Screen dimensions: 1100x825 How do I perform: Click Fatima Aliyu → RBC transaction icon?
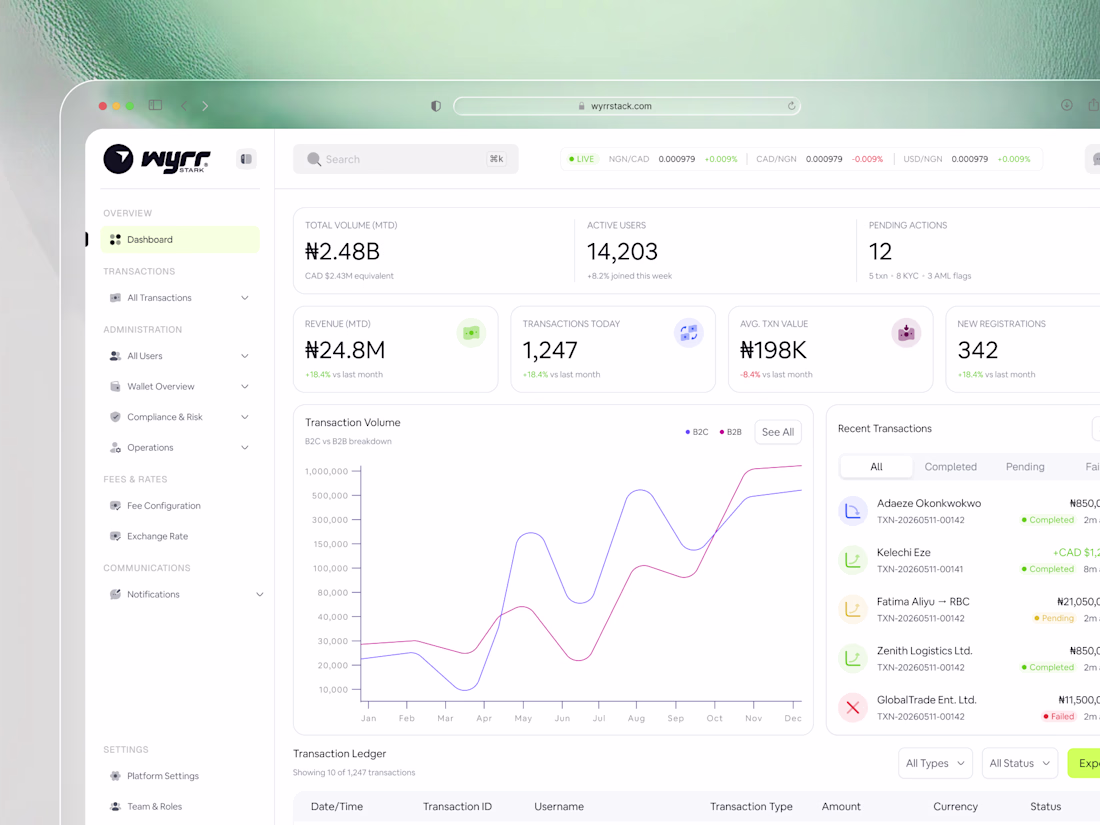pyautogui.click(x=853, y=609)
